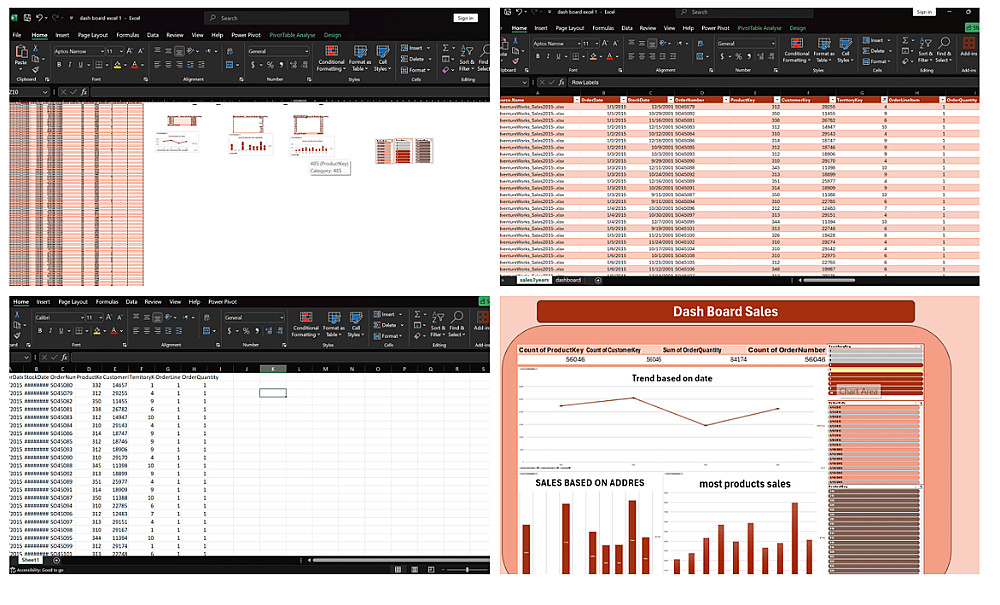
Task: Expand the Z10 name box dropdown
Action: tap(45, 92)
